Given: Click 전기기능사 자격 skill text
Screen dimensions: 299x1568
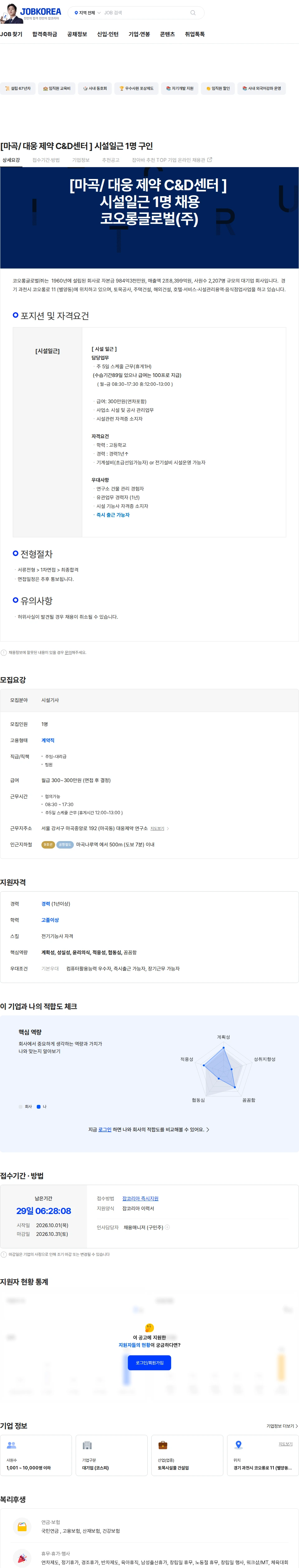Looking at the screenshot, I should click(x=57, y=936).
